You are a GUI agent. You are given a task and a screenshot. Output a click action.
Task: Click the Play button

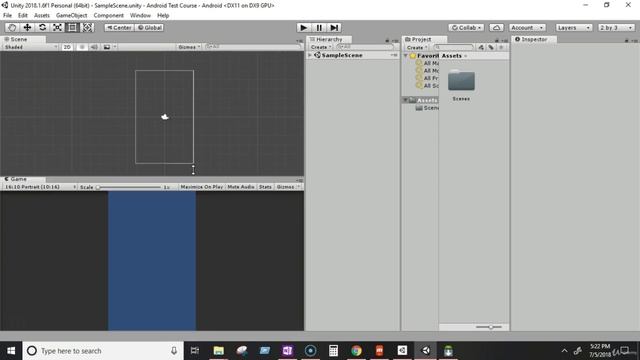(x=303, y=27)
